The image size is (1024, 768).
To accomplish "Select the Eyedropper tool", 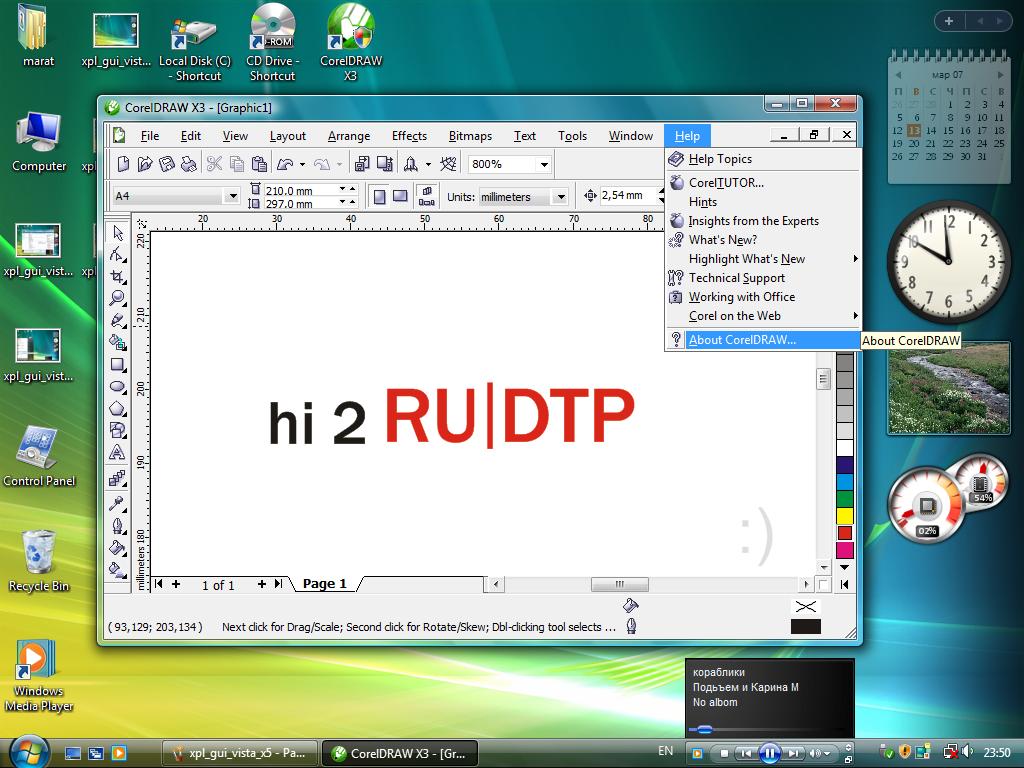I will point(118,503).
